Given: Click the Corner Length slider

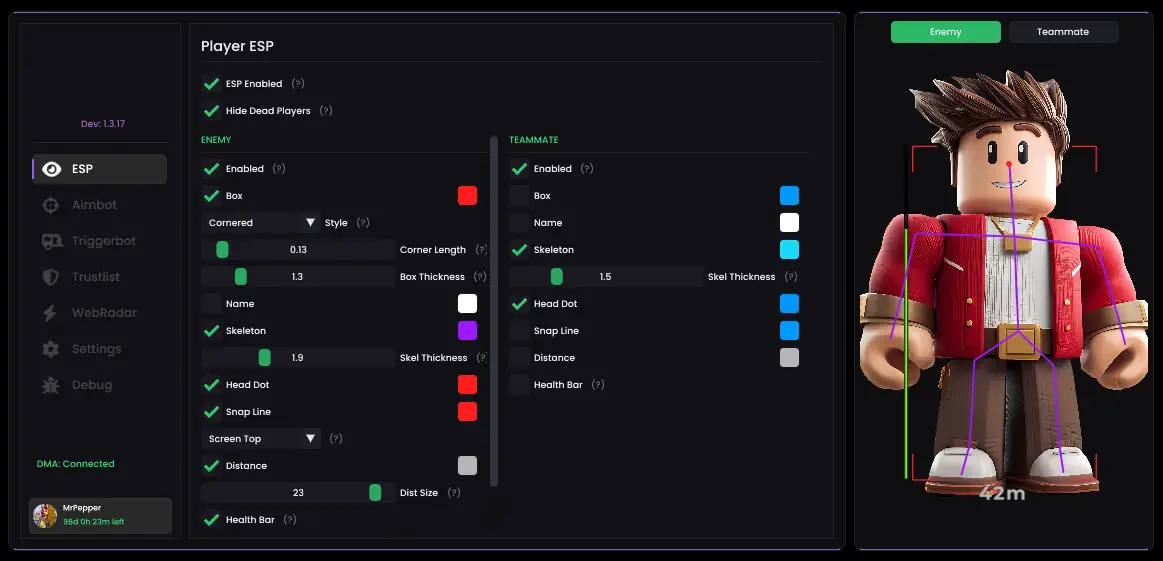Looking at the screenshot, I should tap(298, 250).
